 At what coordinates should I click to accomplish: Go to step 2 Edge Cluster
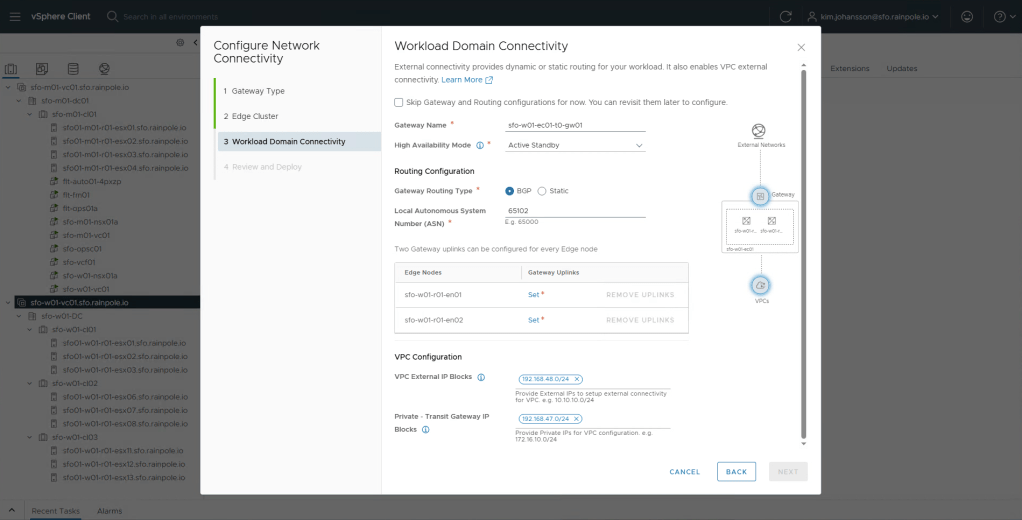[x=251, y=116]
